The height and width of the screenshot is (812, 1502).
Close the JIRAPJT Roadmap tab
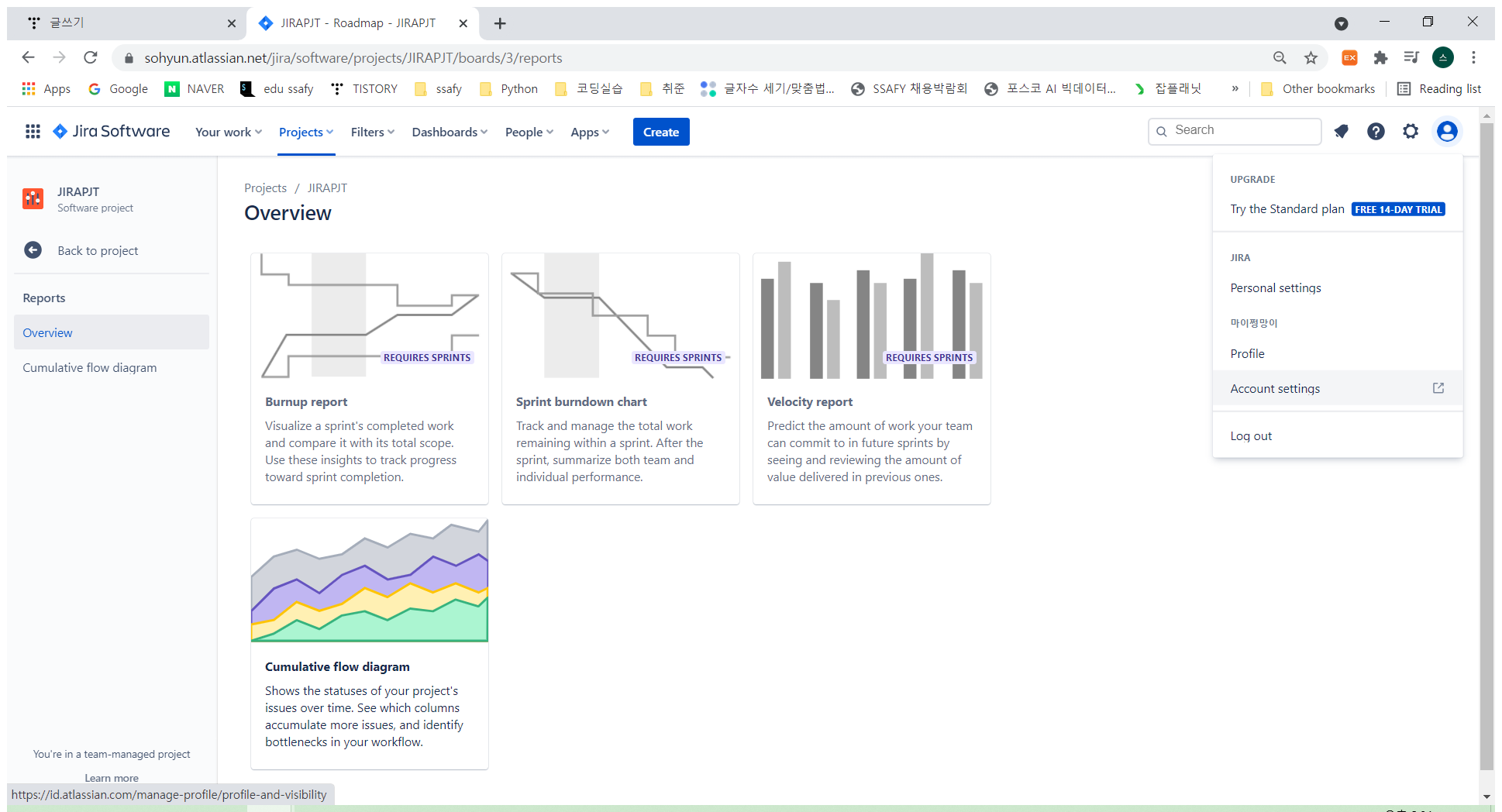pos(463,23)
